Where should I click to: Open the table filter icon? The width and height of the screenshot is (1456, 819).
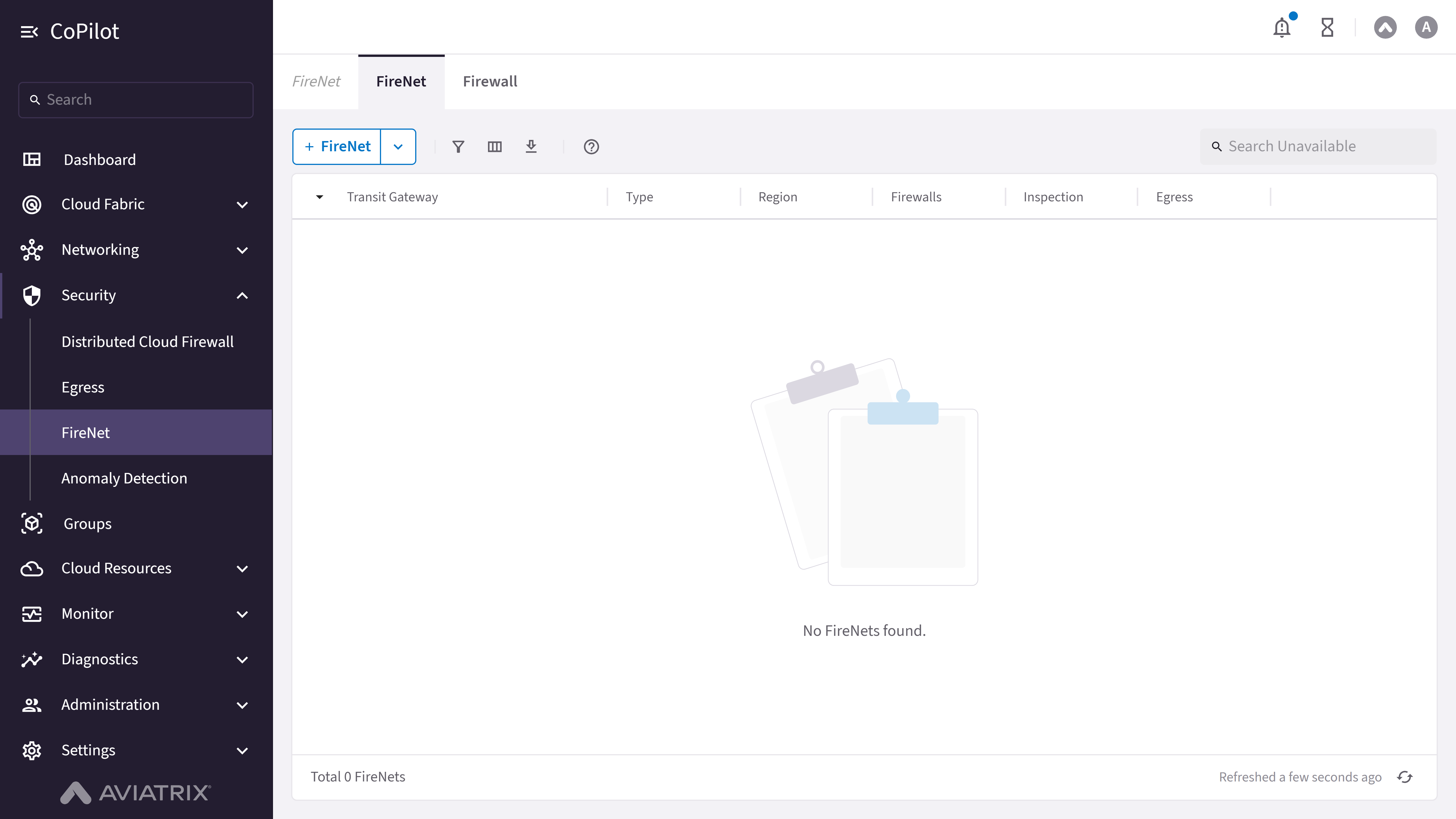click(x=458, y=147)
